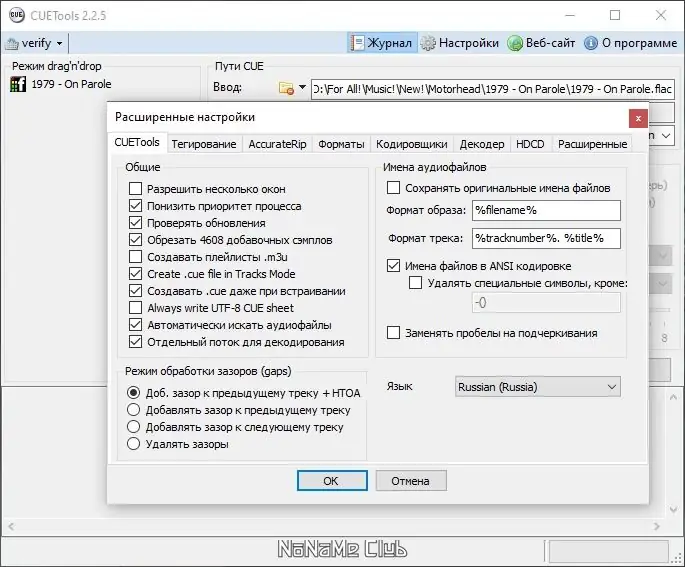Toggle Create .cue file in Tracks Mode

coord(135,273)
